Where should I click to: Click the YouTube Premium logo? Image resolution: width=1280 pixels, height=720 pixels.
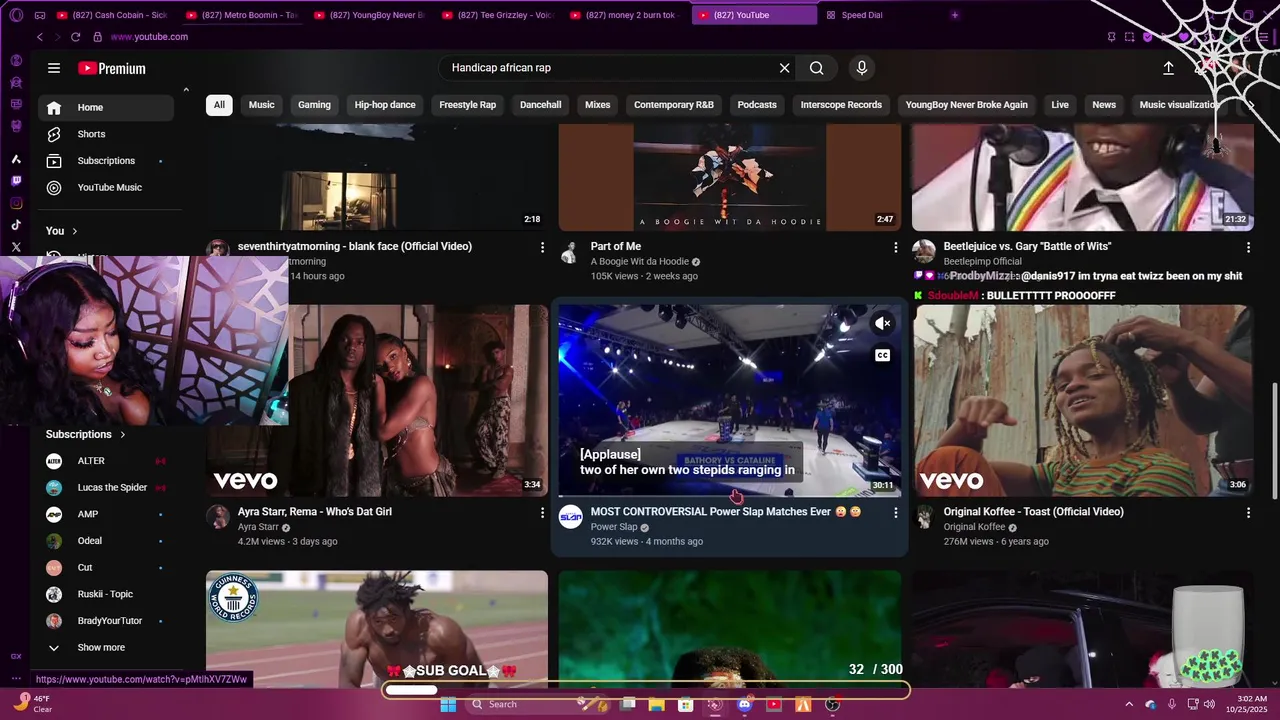(x=112, y=68)
